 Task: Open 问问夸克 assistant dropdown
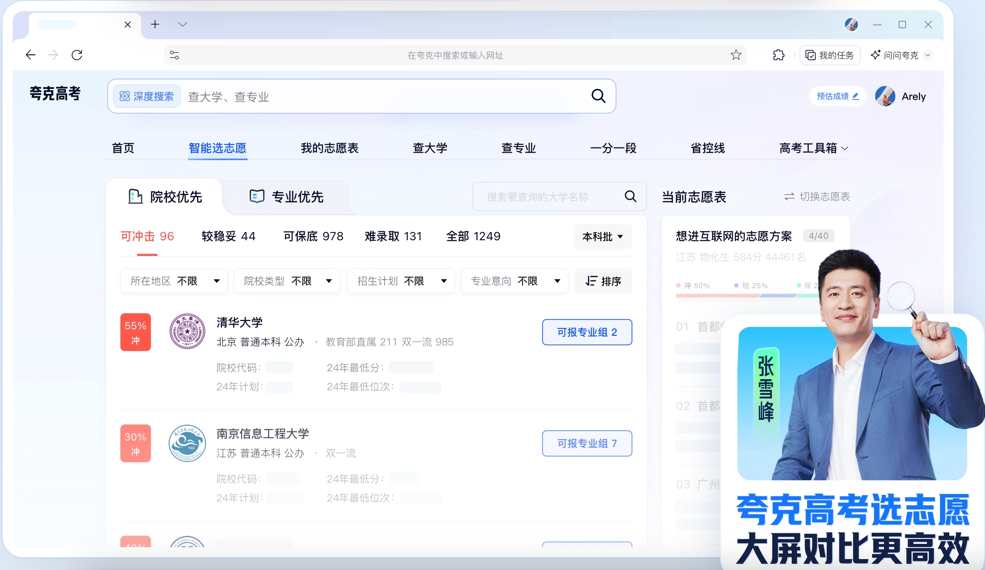tap(900, 55)
